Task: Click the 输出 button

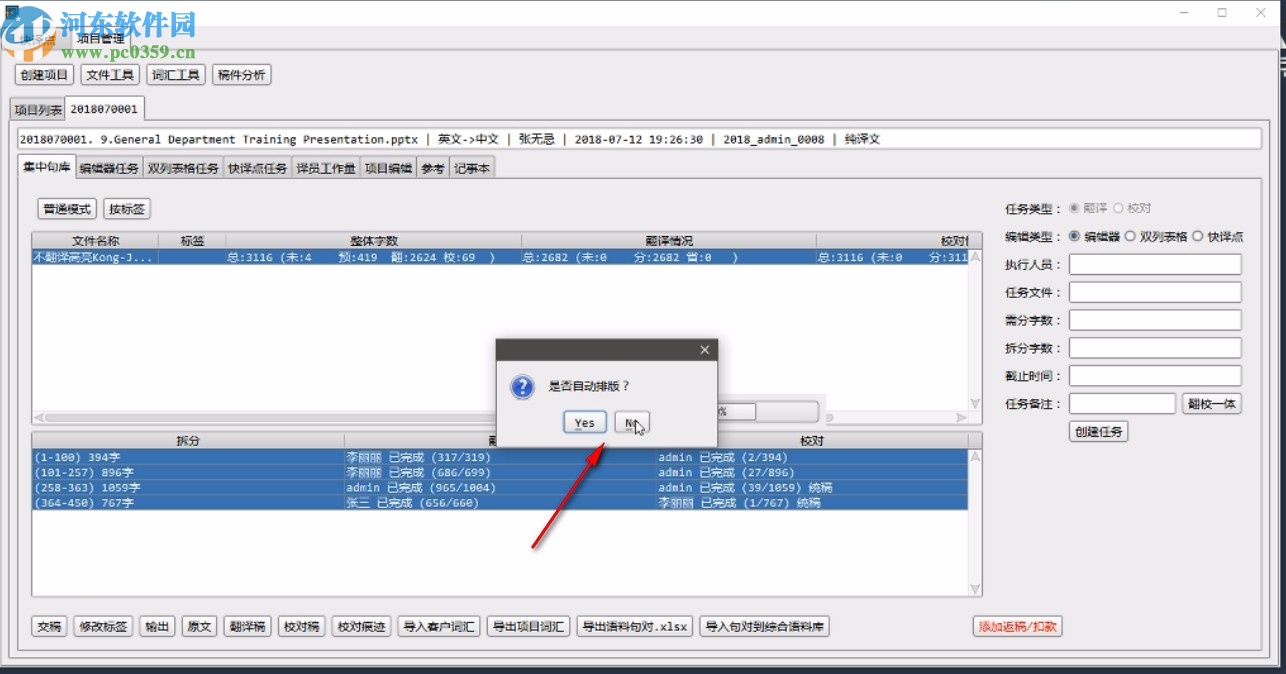Action: (x=157, y=627)
